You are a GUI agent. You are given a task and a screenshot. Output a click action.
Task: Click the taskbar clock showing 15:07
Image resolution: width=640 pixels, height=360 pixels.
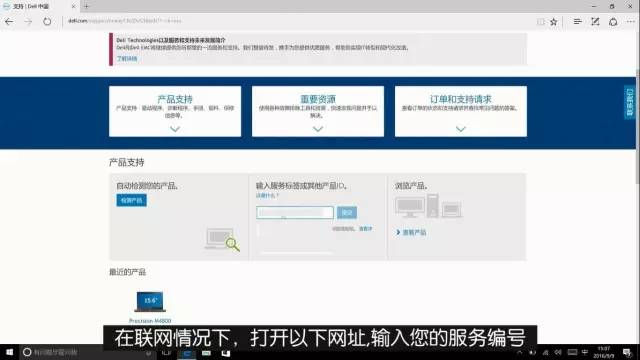tap(604, 352)
